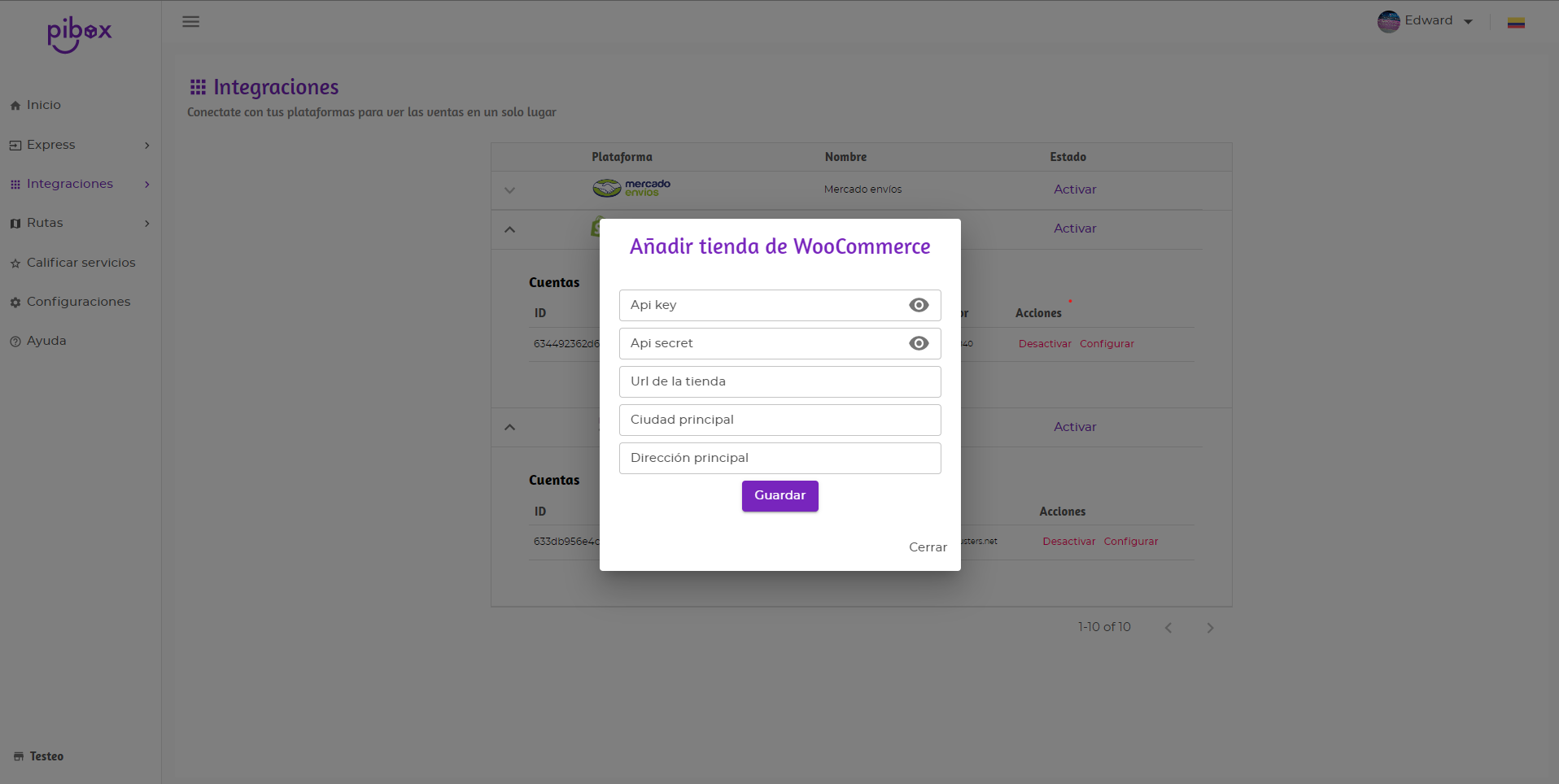1559x784 pixels.
Task: Click Desactivar for account 634492362d6
Action: [1045, 344]
